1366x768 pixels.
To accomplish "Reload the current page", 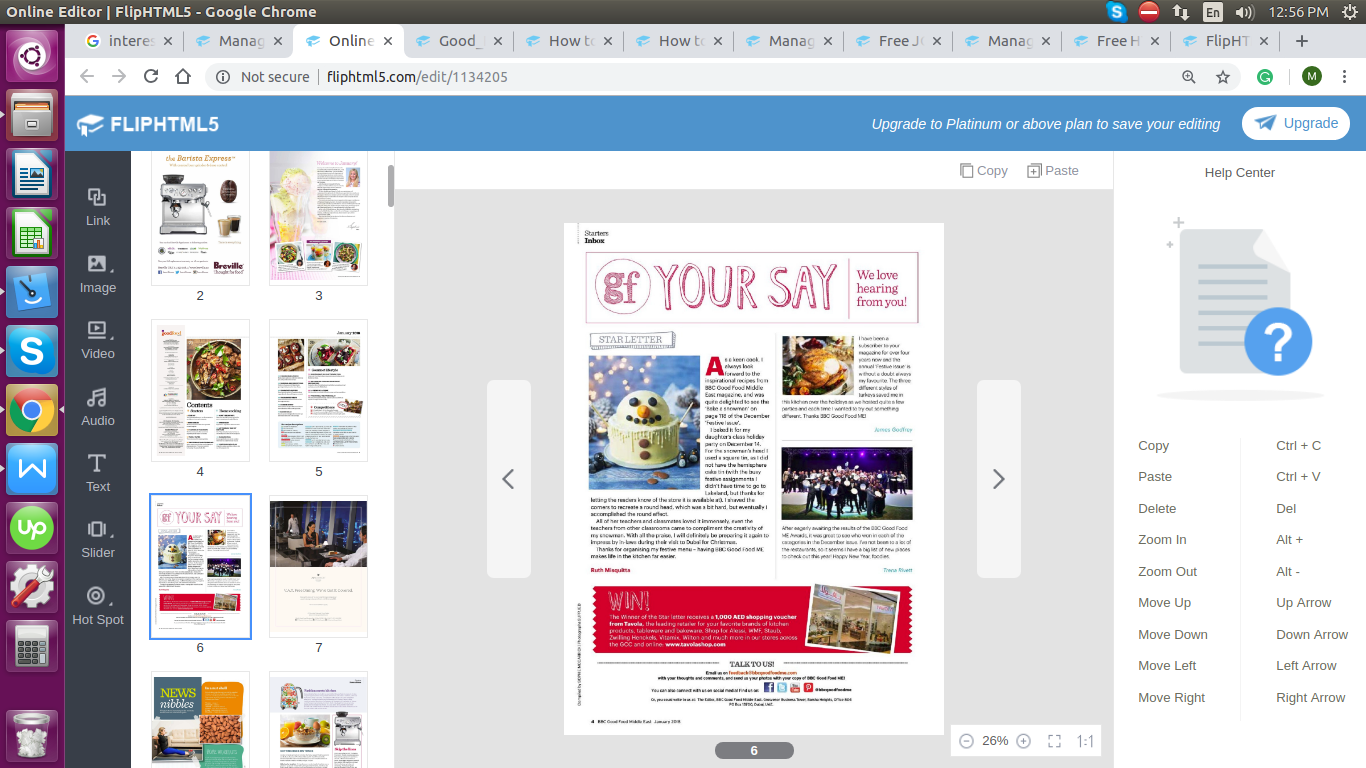I will (151, 75).
